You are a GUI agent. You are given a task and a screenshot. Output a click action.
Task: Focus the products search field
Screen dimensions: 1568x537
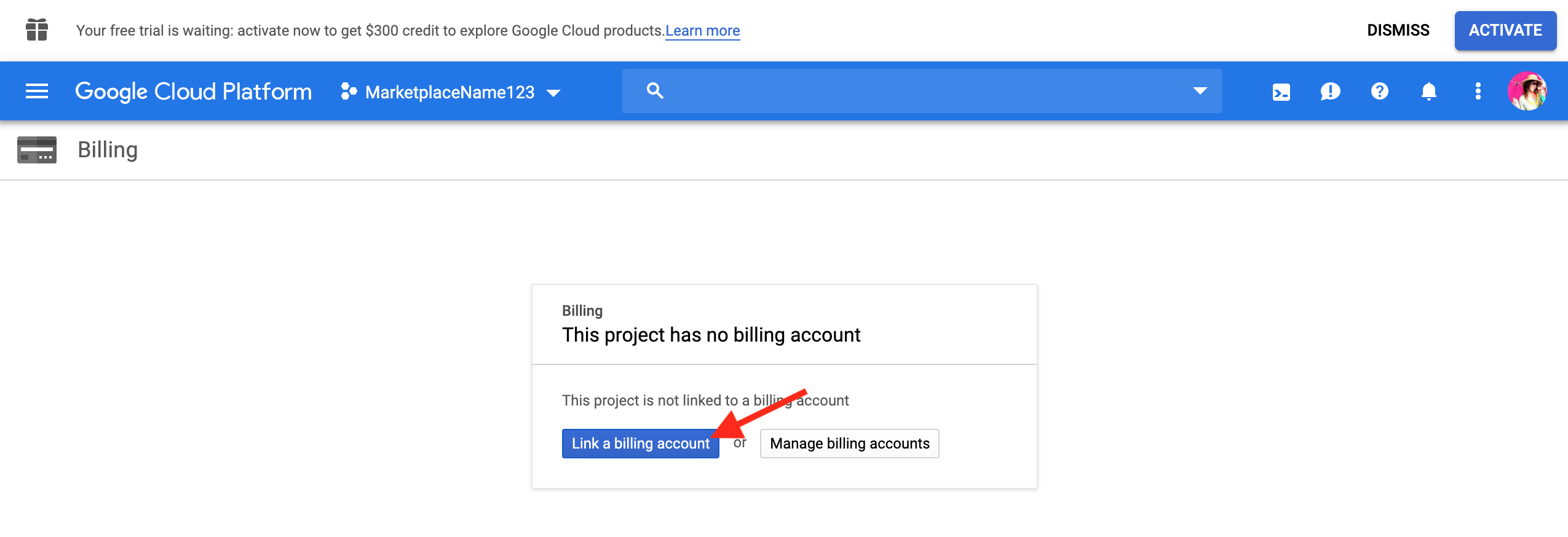tap(922, 91)
